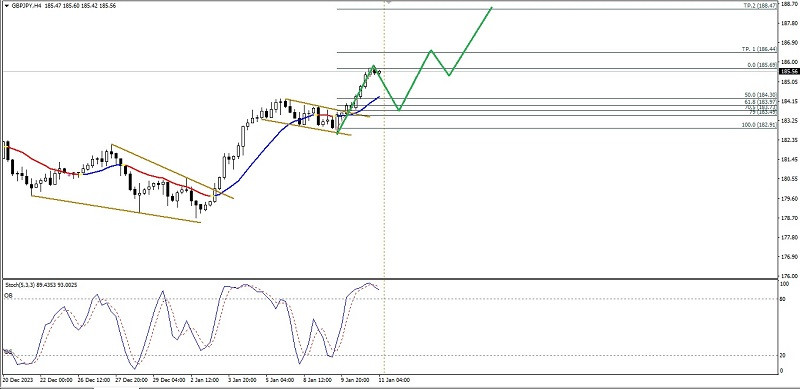Click the OB overbought level label
800x389 pixels.
tap(8, 296)
